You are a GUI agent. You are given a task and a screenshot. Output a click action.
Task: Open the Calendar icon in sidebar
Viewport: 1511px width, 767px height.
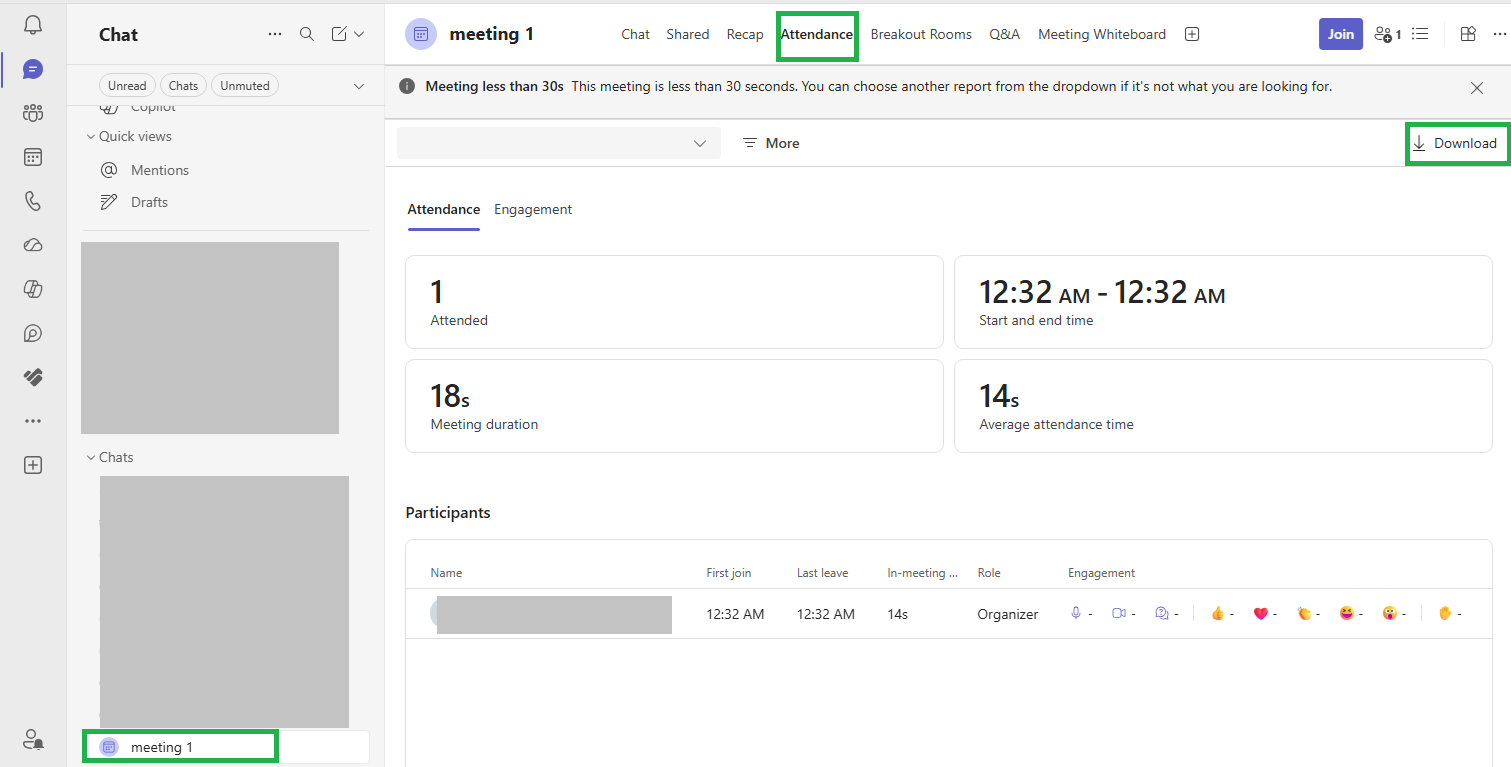33,157
